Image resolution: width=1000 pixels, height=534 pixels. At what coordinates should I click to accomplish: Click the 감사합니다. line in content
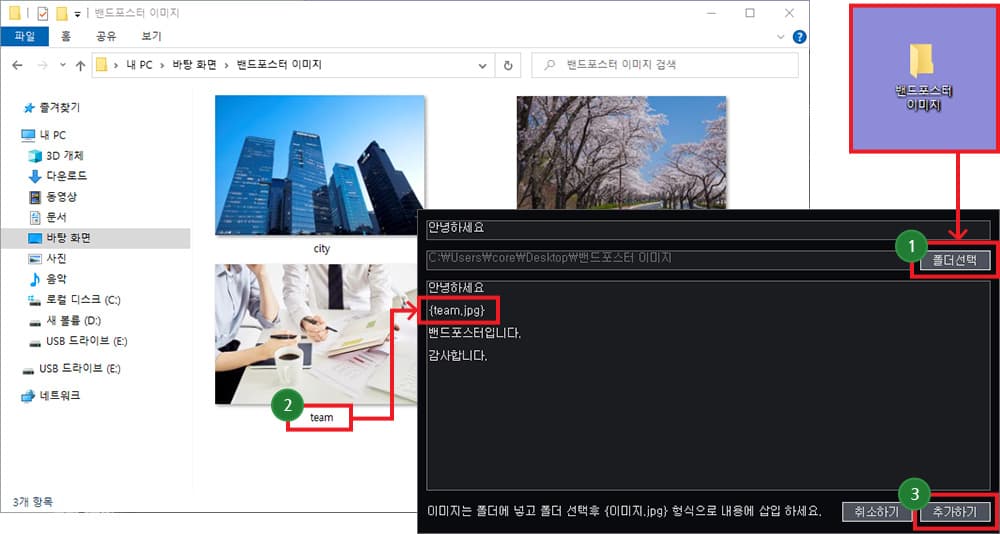click(x=458, y=356)
